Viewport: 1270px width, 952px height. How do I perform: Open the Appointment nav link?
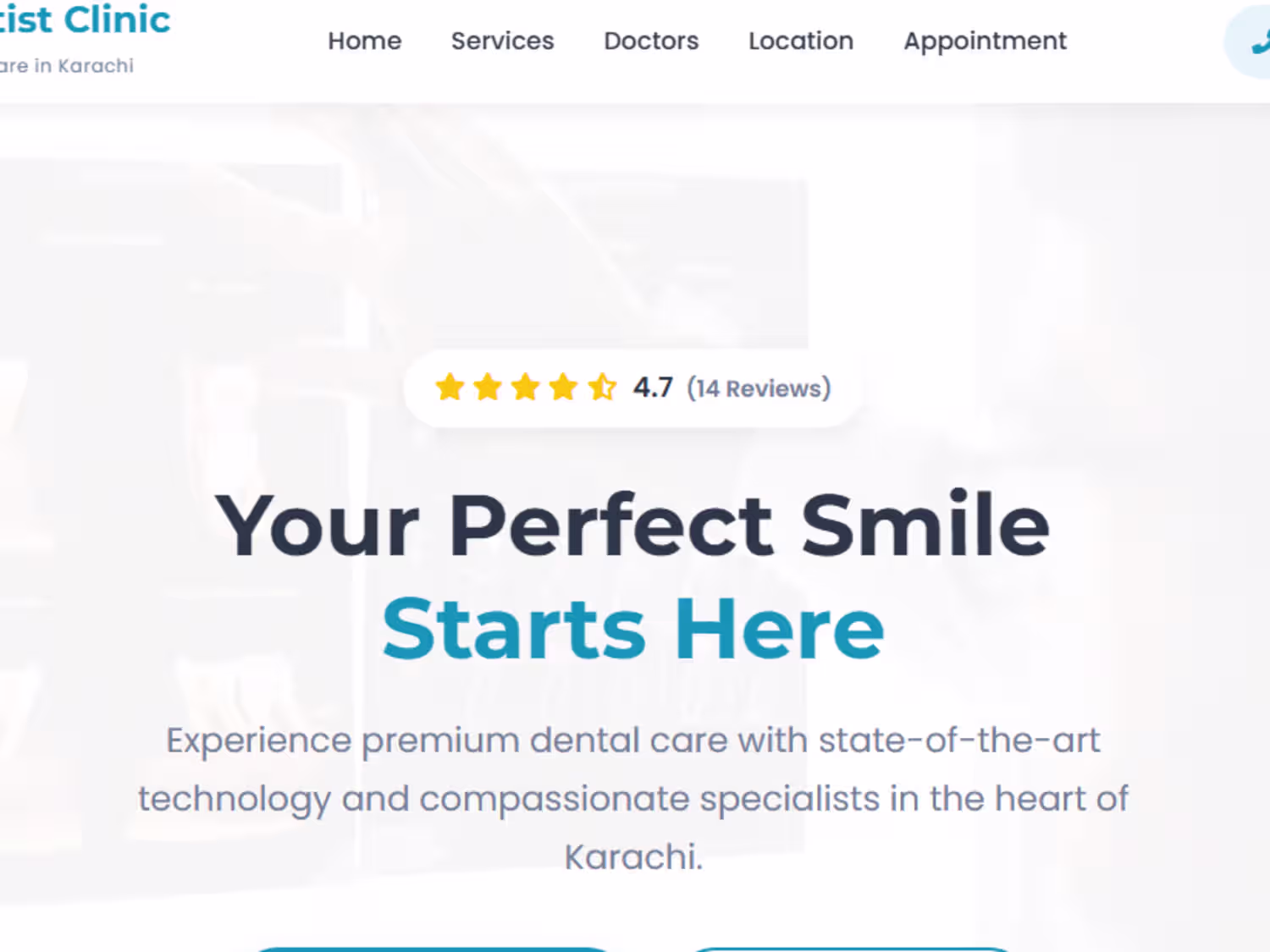(986, 41)
